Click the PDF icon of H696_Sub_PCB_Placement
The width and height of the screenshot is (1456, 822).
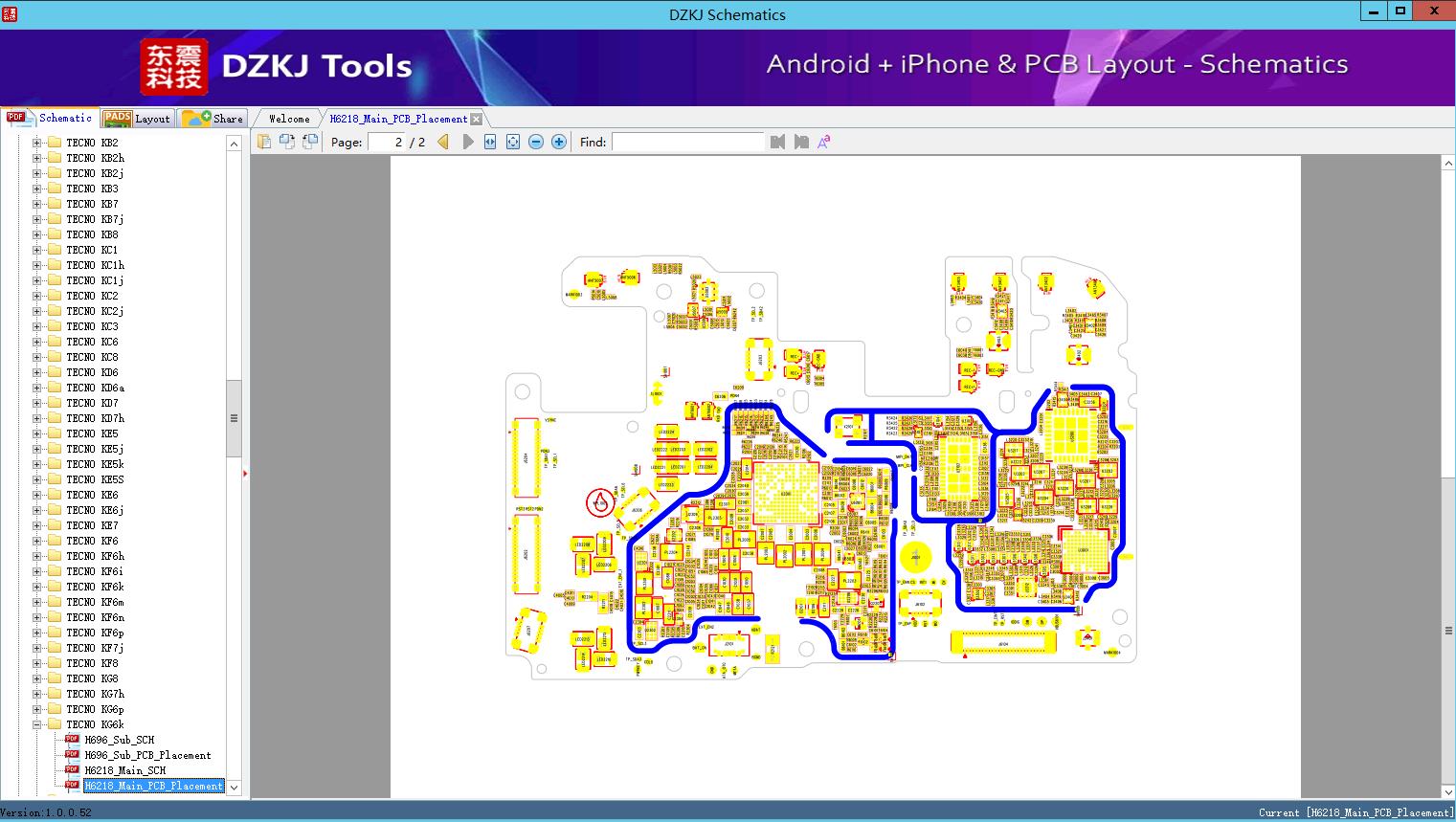[72, 755]
